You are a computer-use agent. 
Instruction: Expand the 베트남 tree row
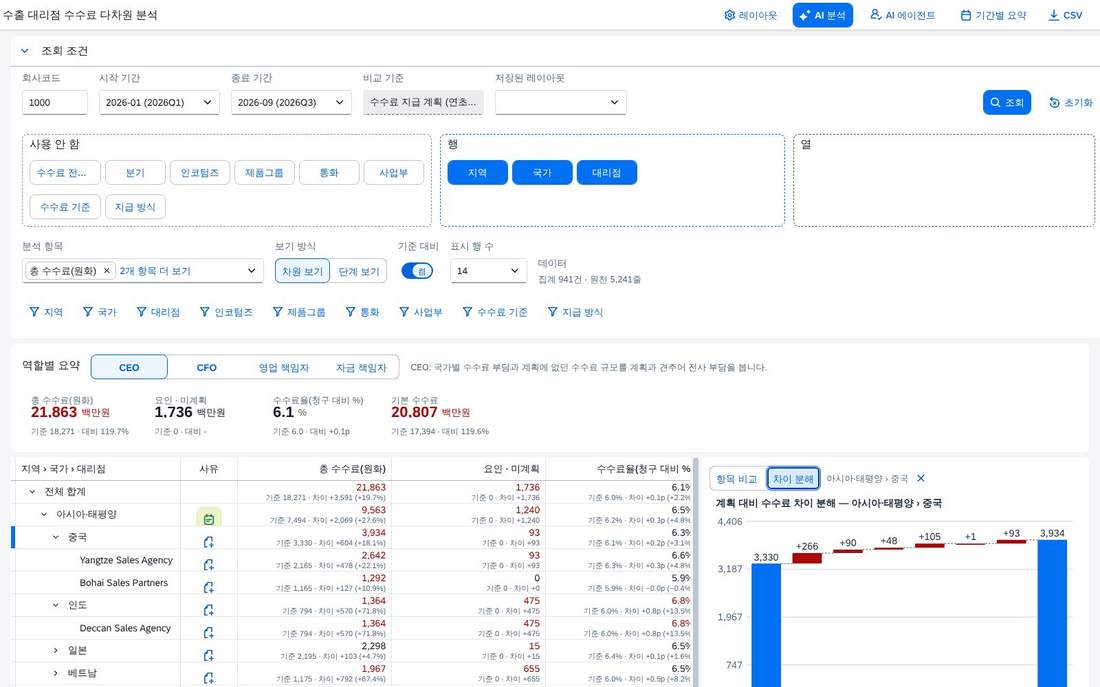(x=55, y=673)
